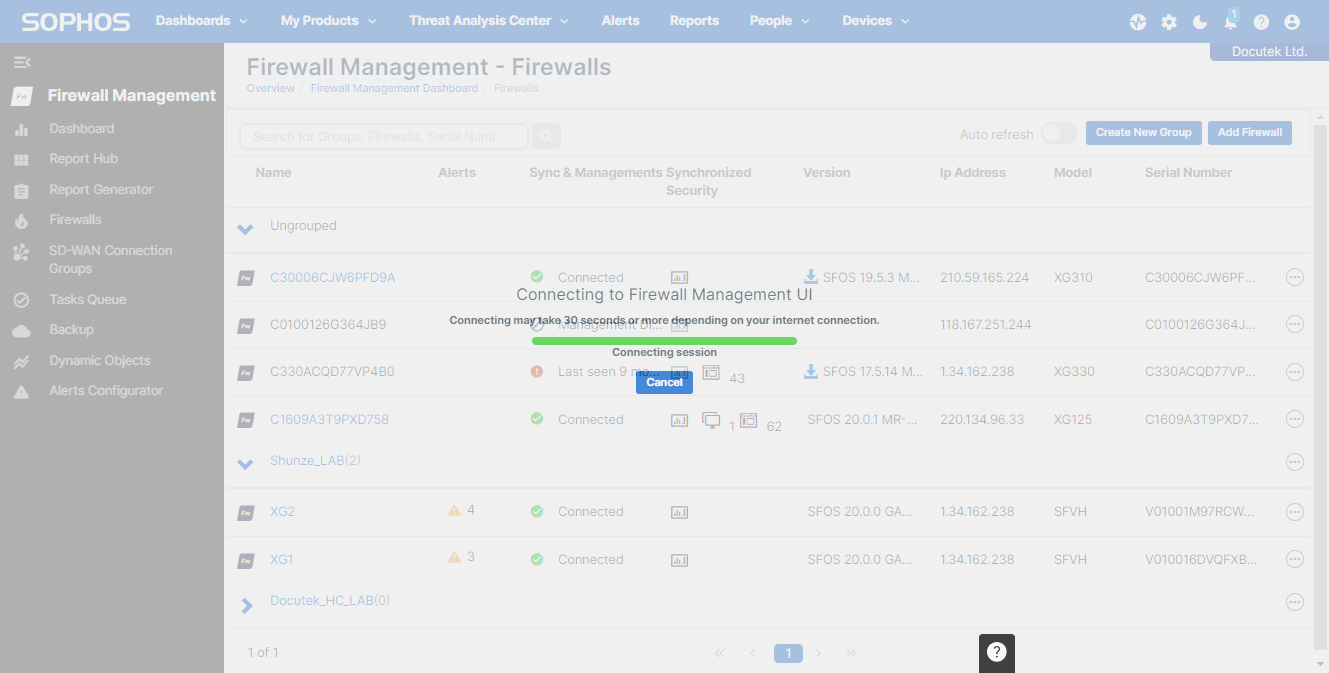Open the settings gear icon
The width and height of the screenshot is (1329, 673).
click(1169, 22)
